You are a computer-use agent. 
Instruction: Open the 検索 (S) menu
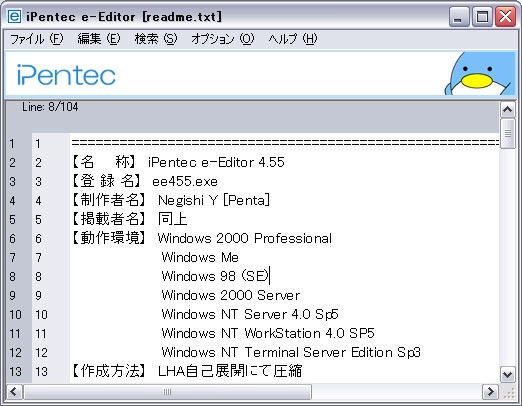point(156,39)
